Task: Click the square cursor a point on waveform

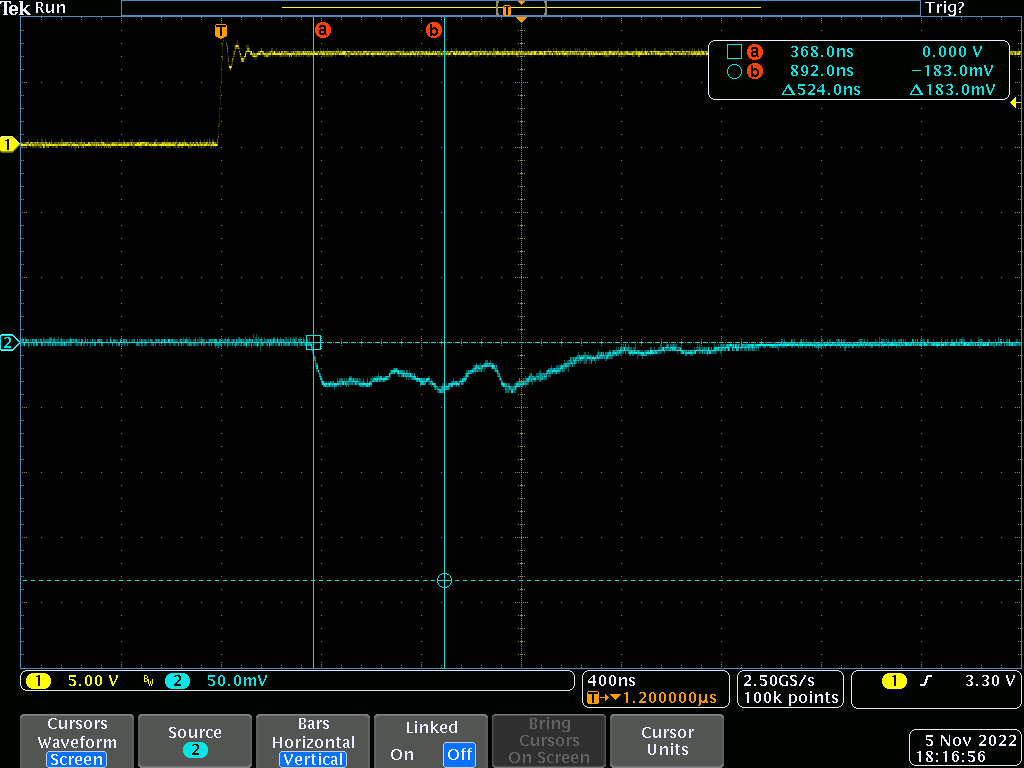Action: click(313, 342)
